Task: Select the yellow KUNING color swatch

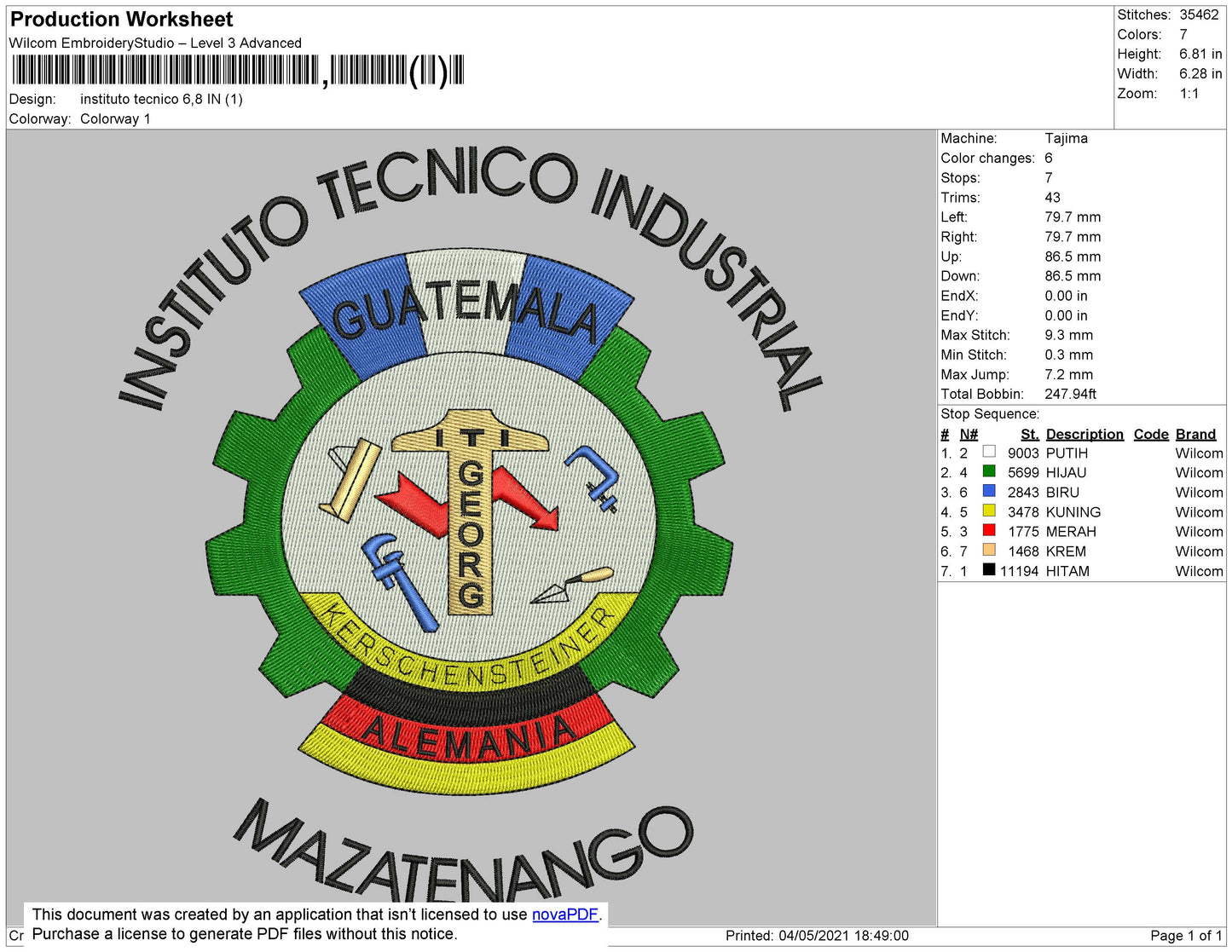Action: point(989,511)
